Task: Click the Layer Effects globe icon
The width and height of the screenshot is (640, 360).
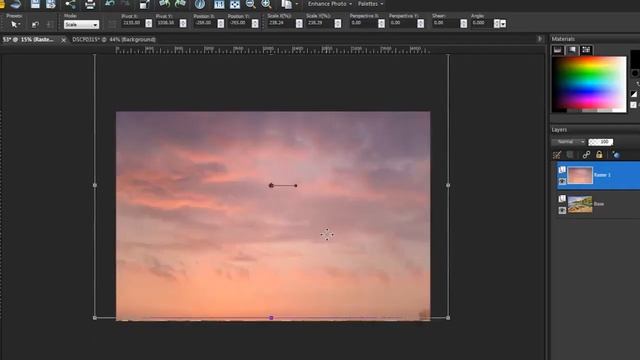Action: (616, 155)
